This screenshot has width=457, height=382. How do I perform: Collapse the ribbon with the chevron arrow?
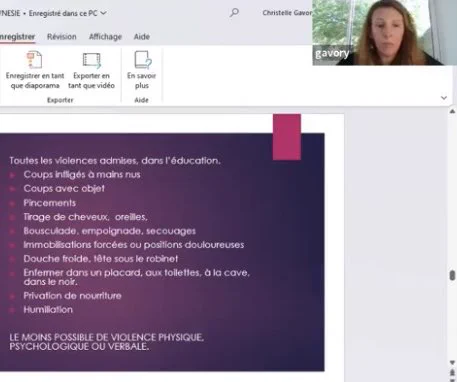pyautogui.click(x=444, y=98)
